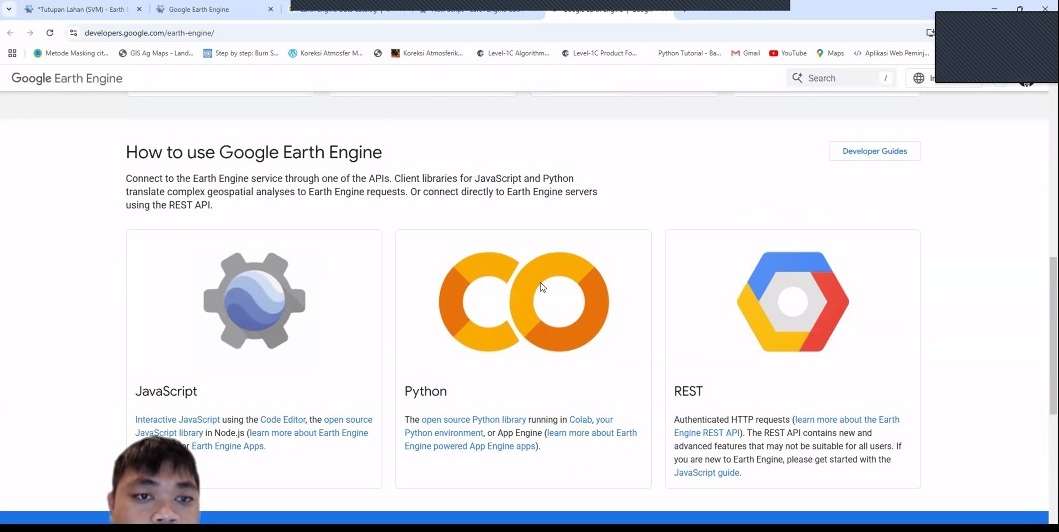Go back with browser back arrow
This screenshot has width=1059, height=532.
coord(10,32)
